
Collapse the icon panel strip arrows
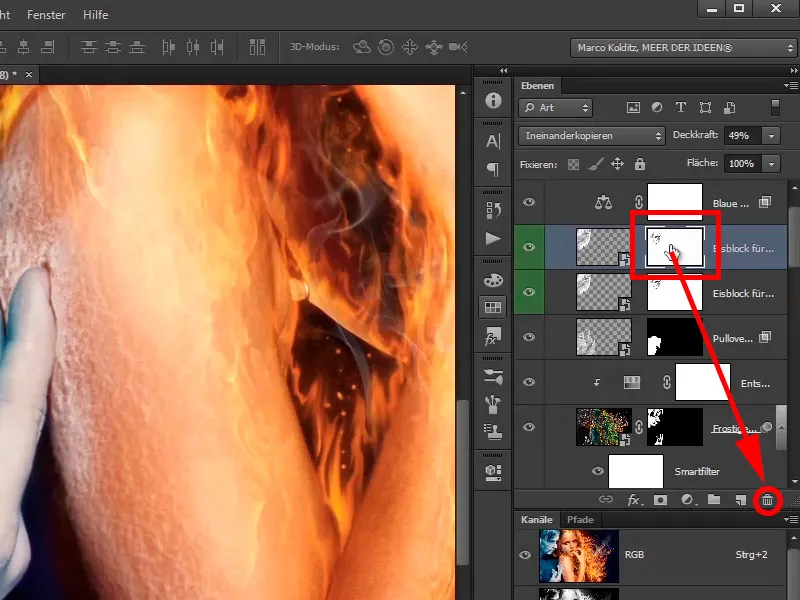(504, 71)
